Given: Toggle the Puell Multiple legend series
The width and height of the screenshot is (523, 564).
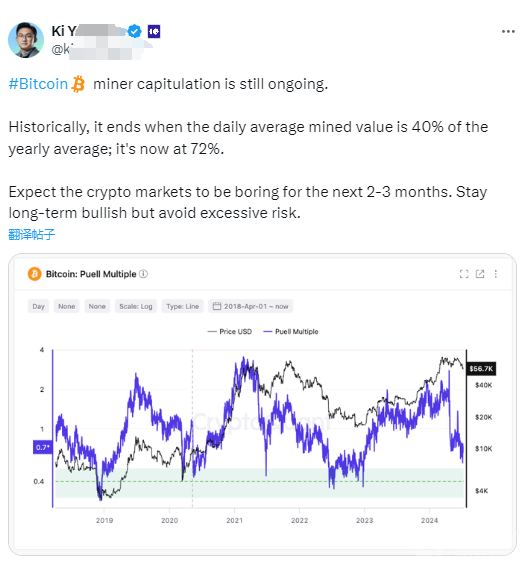Looking at the screenshot, I should pos(291,332).
